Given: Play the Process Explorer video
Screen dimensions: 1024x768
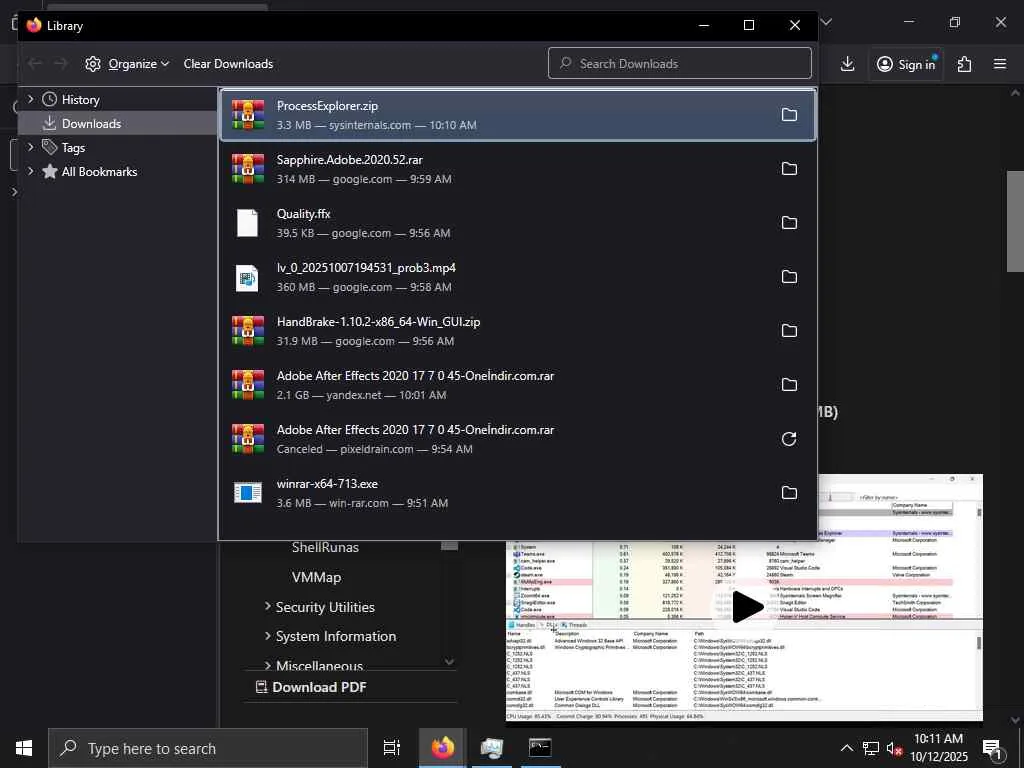Looking at the screenshot, I should coord(746,607).
